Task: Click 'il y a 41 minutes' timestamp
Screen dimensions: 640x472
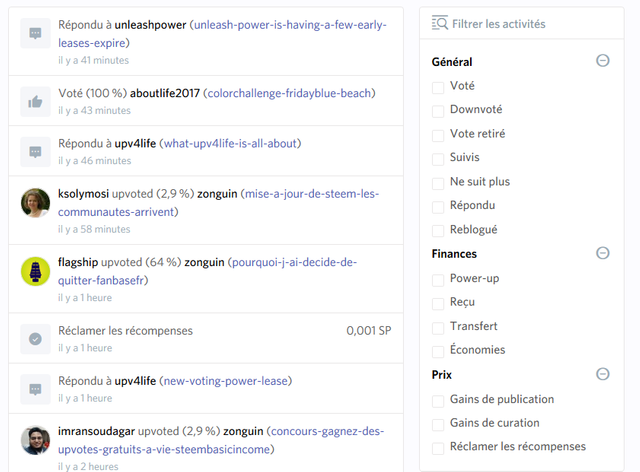Action: pyautogui.click(x=93, y=60)
